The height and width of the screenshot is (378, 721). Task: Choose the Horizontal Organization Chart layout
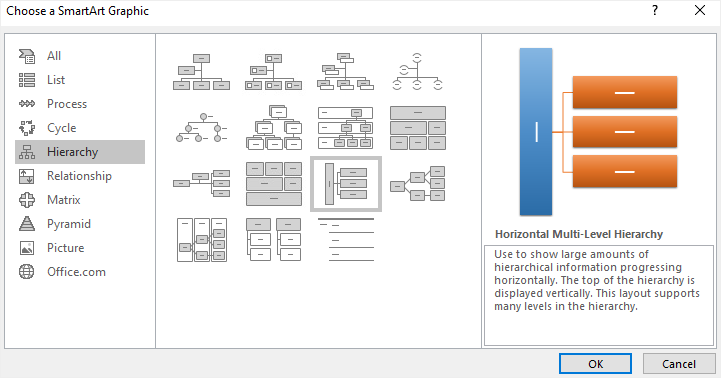(201, 183)
